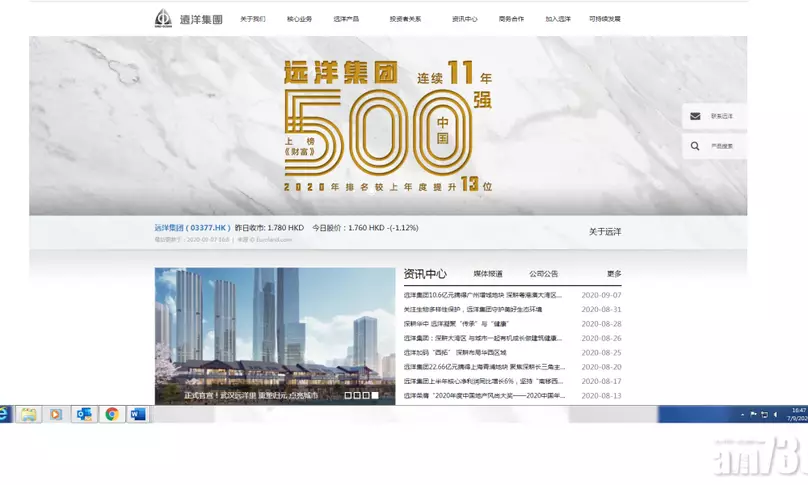Open the 核心业务 navigation menu
Image resolution: width=808 pixels, height=485 pixels.
pos(299,19)
